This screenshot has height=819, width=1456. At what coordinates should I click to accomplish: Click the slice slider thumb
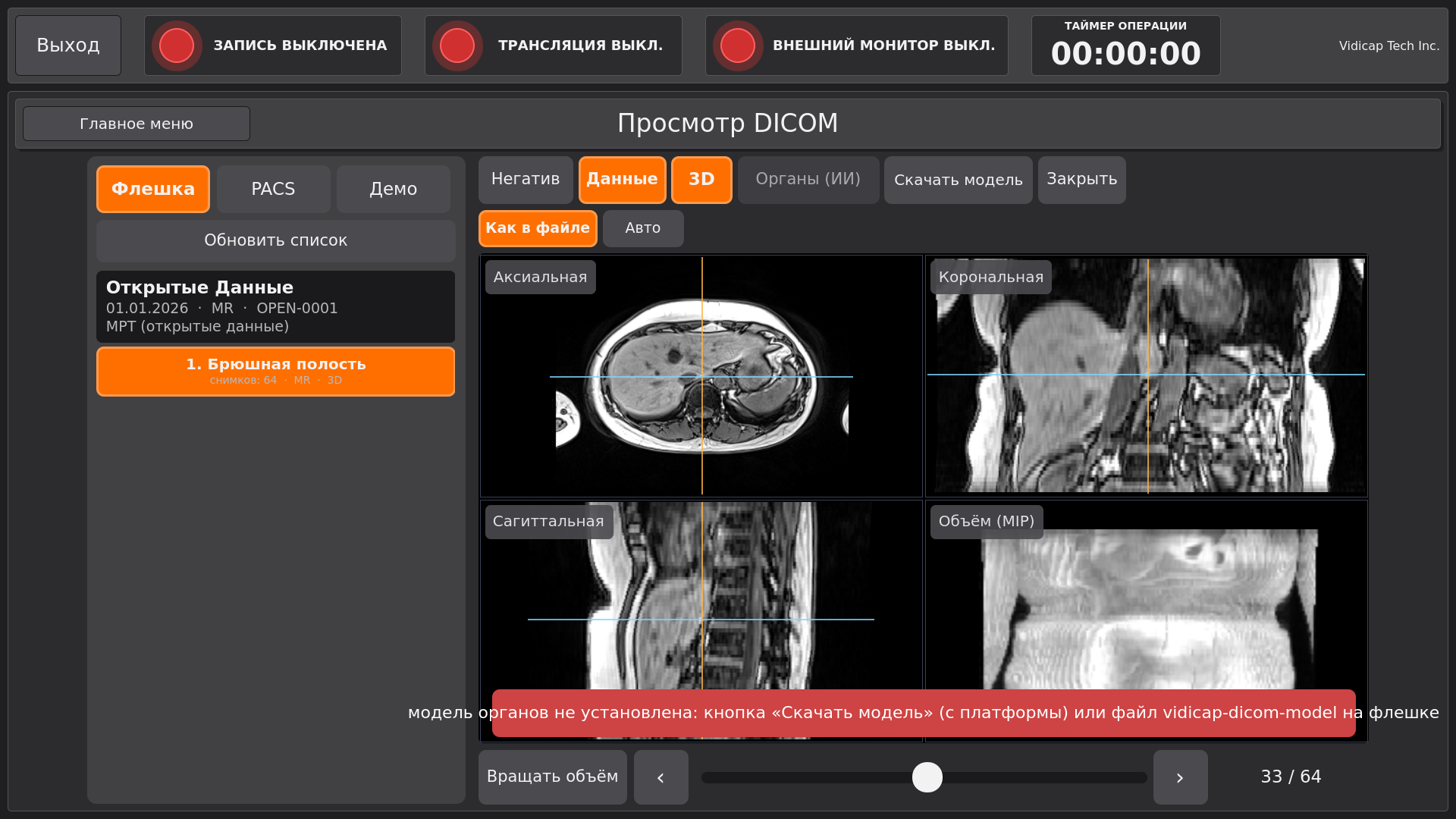927,777
